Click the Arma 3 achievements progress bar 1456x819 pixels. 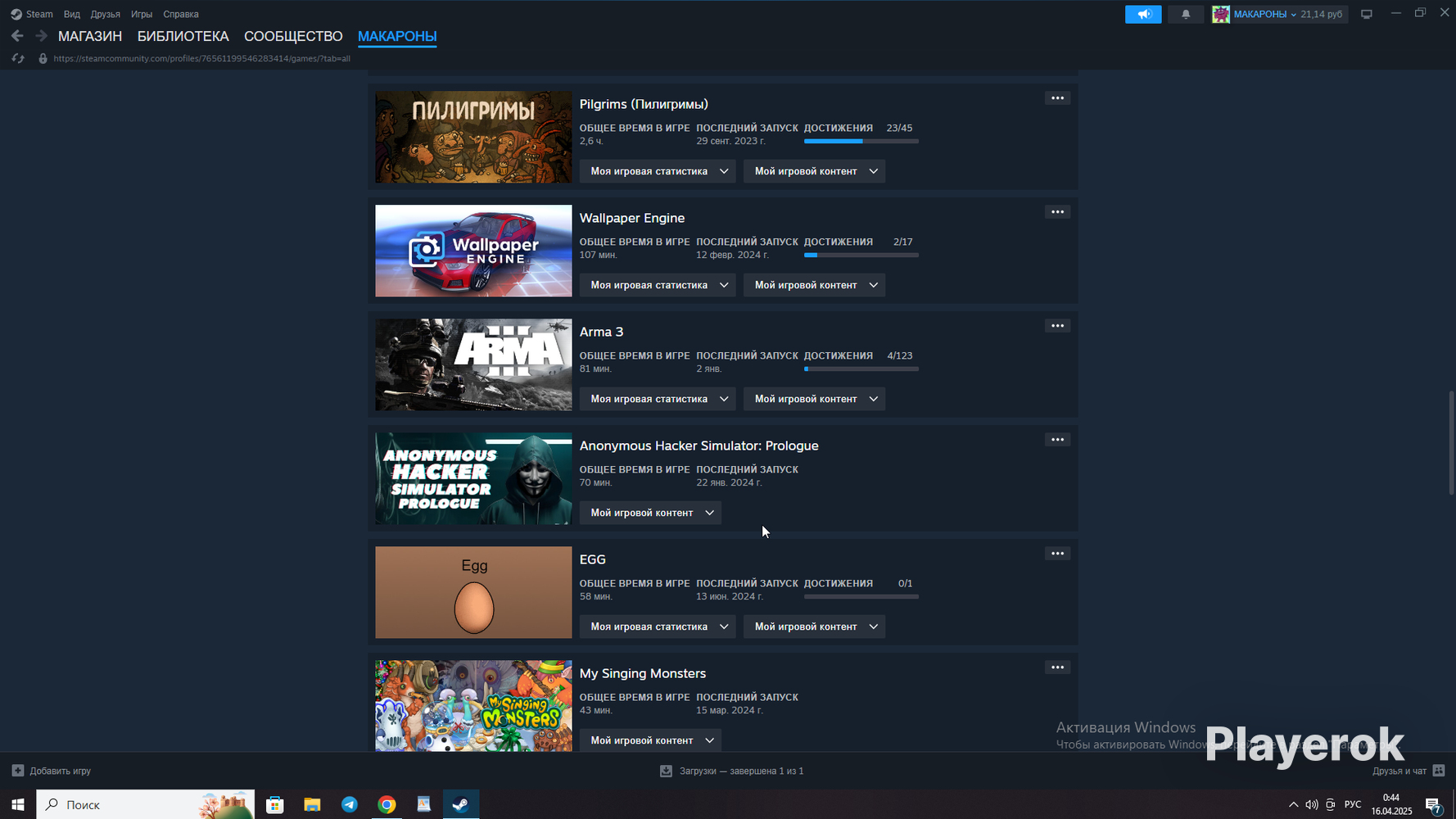tap(861, 369)
